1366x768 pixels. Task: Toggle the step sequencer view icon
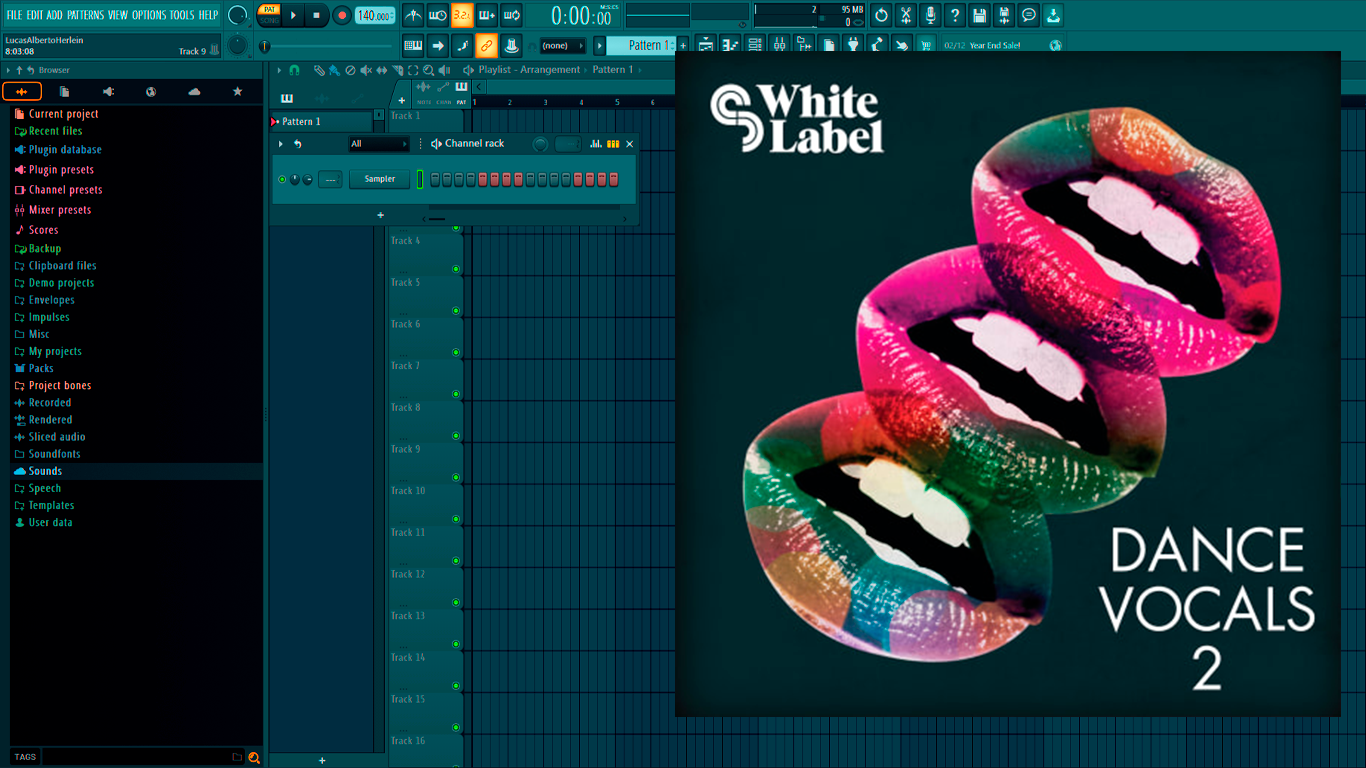click(x=613, y=144)
